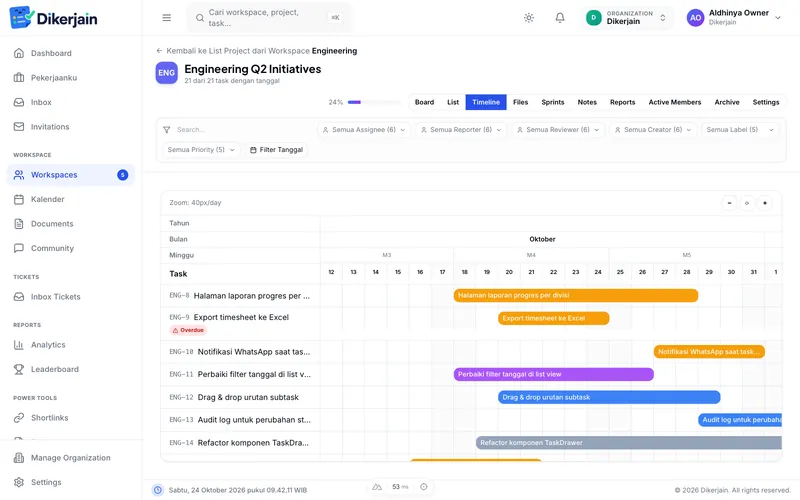800x500 pixels.
Task: Reset timeline zoom with the circle button
Action: point(747,203)
